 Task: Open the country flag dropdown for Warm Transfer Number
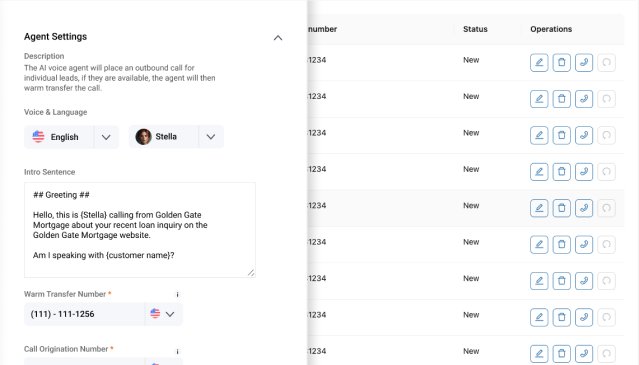pos(163,314)
